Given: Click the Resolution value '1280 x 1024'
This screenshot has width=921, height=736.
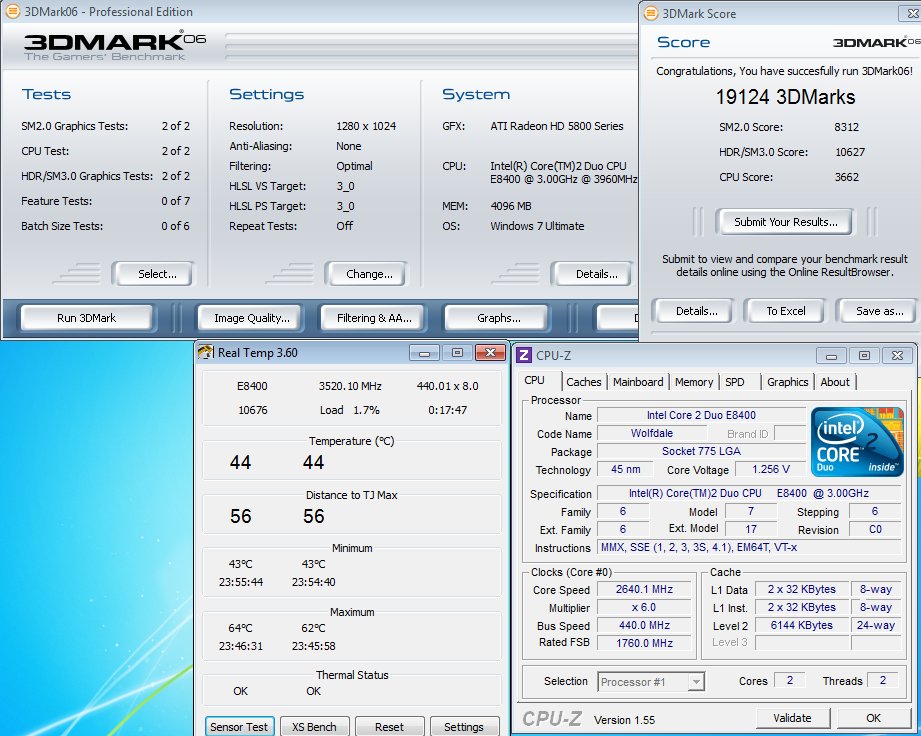Looking at the screenshot, I should coord(366,126).
